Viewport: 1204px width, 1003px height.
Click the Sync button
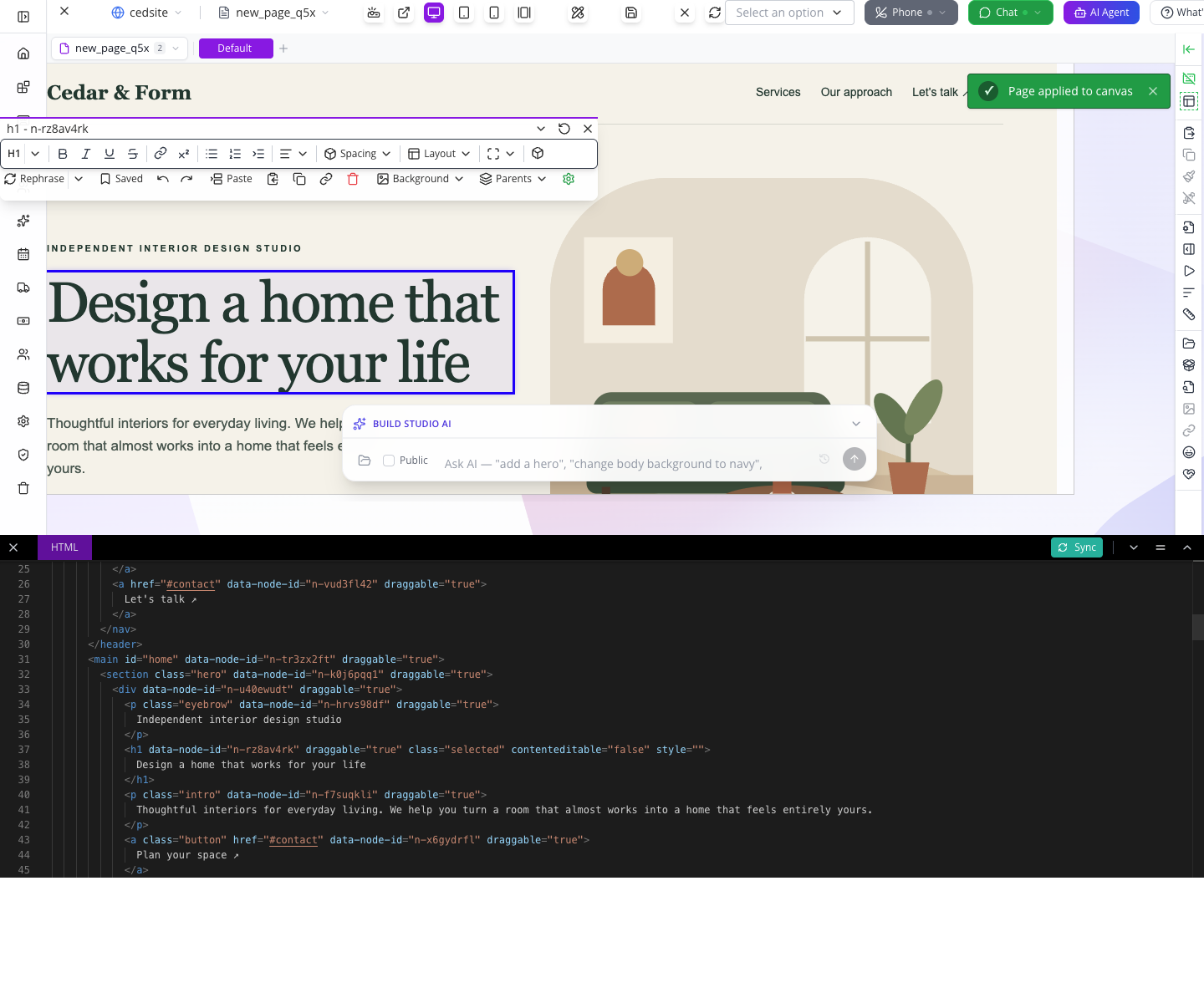point(1077,547)
